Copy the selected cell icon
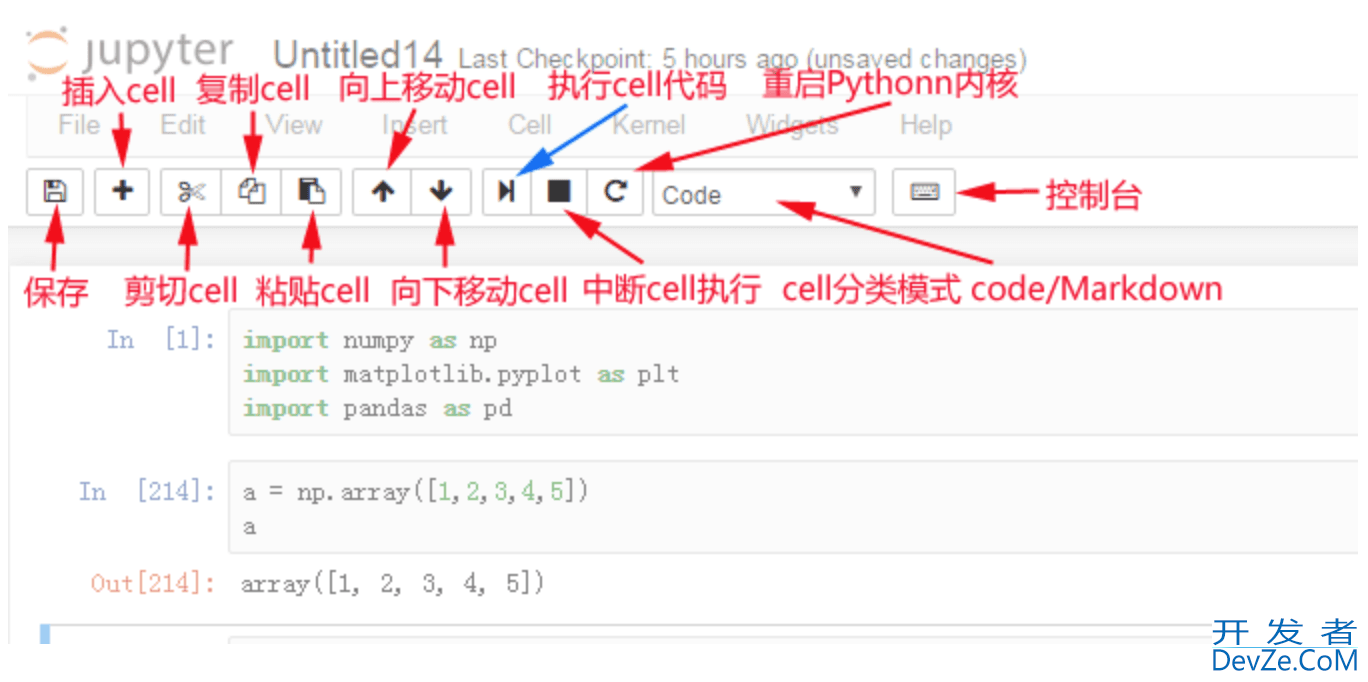The height and width of the screenshot is (682, 1368). click(x=251, y=191)
